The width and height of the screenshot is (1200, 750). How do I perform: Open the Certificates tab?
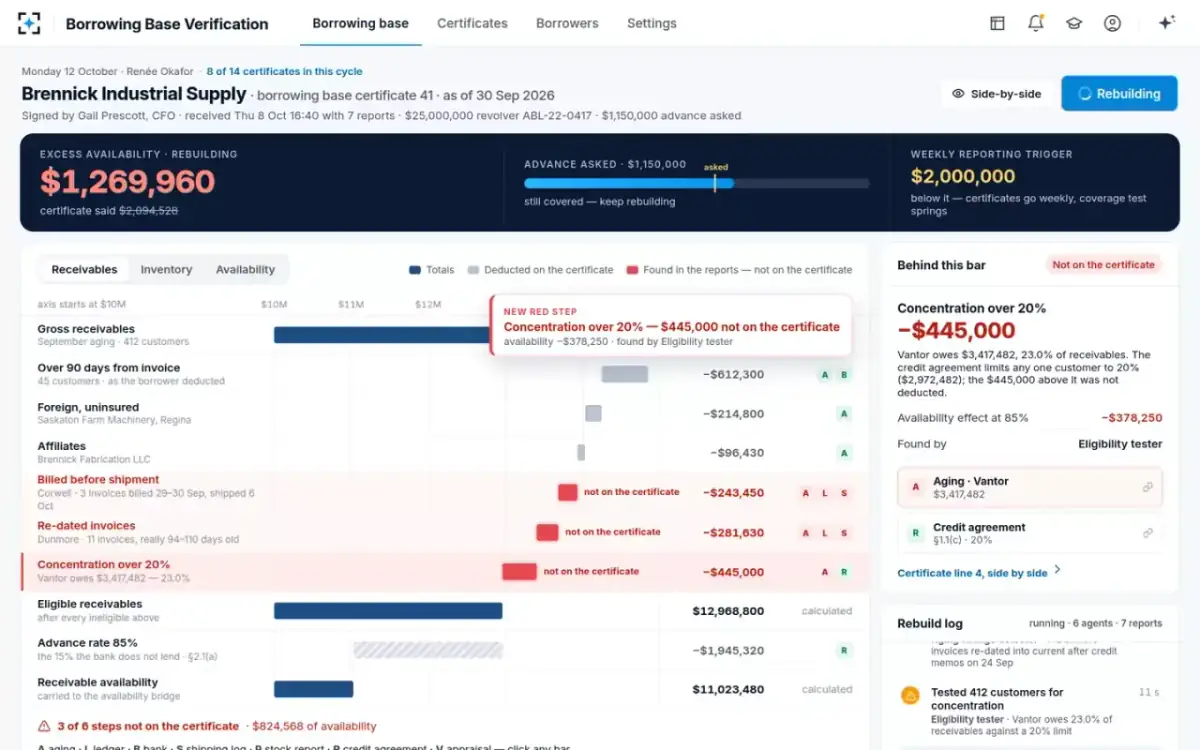pos(472,23)
